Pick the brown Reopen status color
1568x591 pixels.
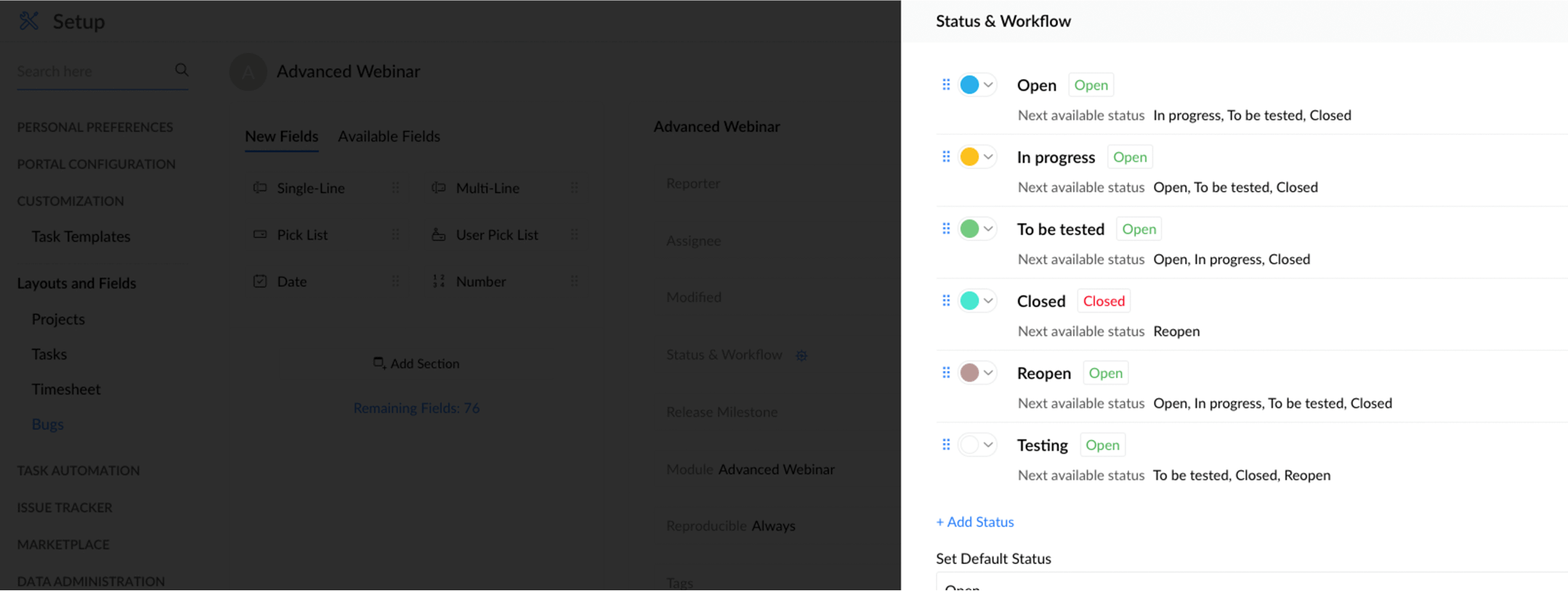(x=969, y=372)
